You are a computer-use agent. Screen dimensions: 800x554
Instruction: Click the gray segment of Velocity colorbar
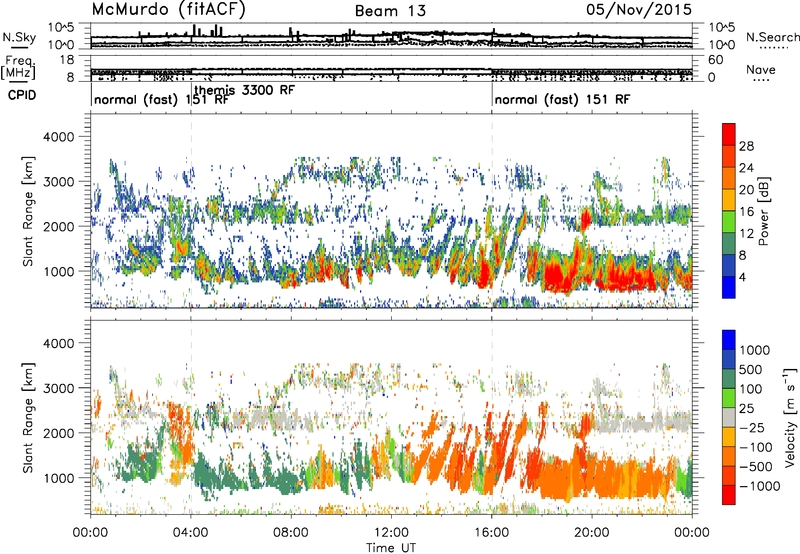point(729,417)
